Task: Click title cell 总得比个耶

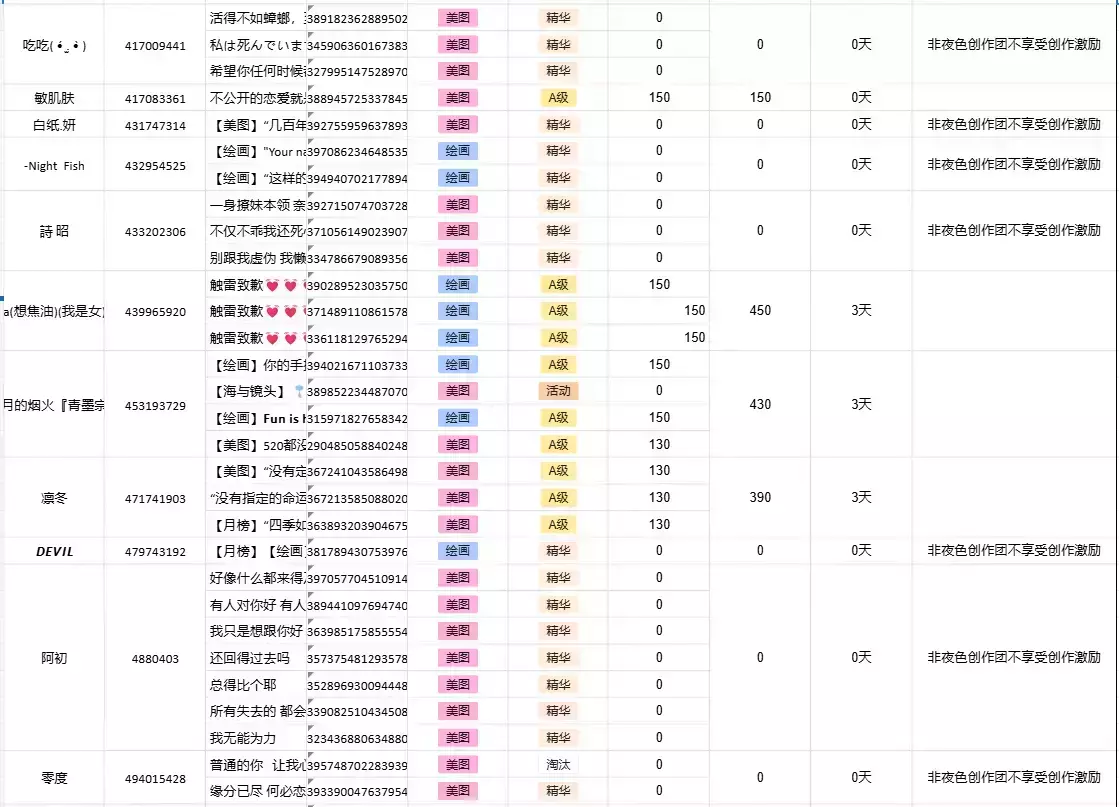Action: (x=256, y=685)
